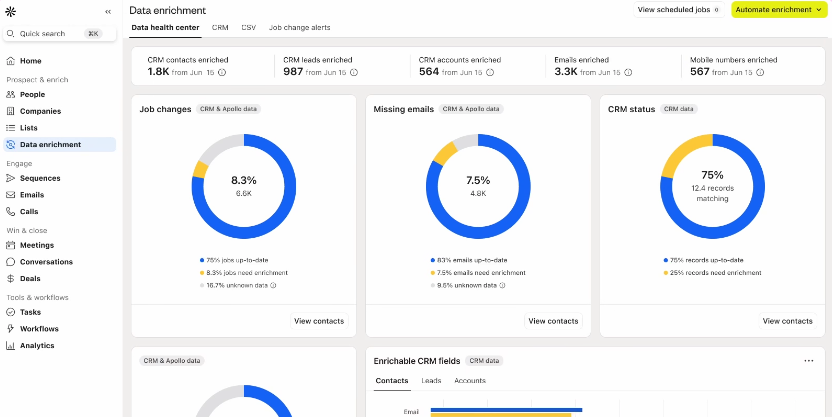Screen dimensions: 832x417
Task: Click the Job changes donut chart center 8.3%
Action: click(x=244, y=180)
